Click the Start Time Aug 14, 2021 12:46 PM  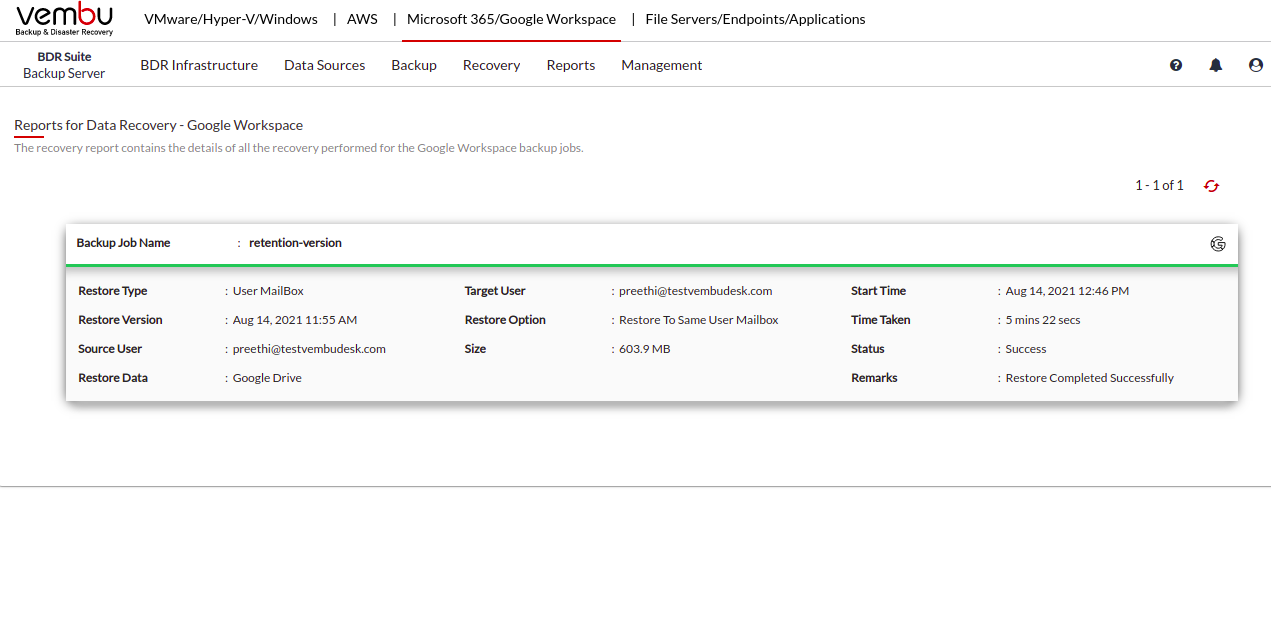point(1067,291)
